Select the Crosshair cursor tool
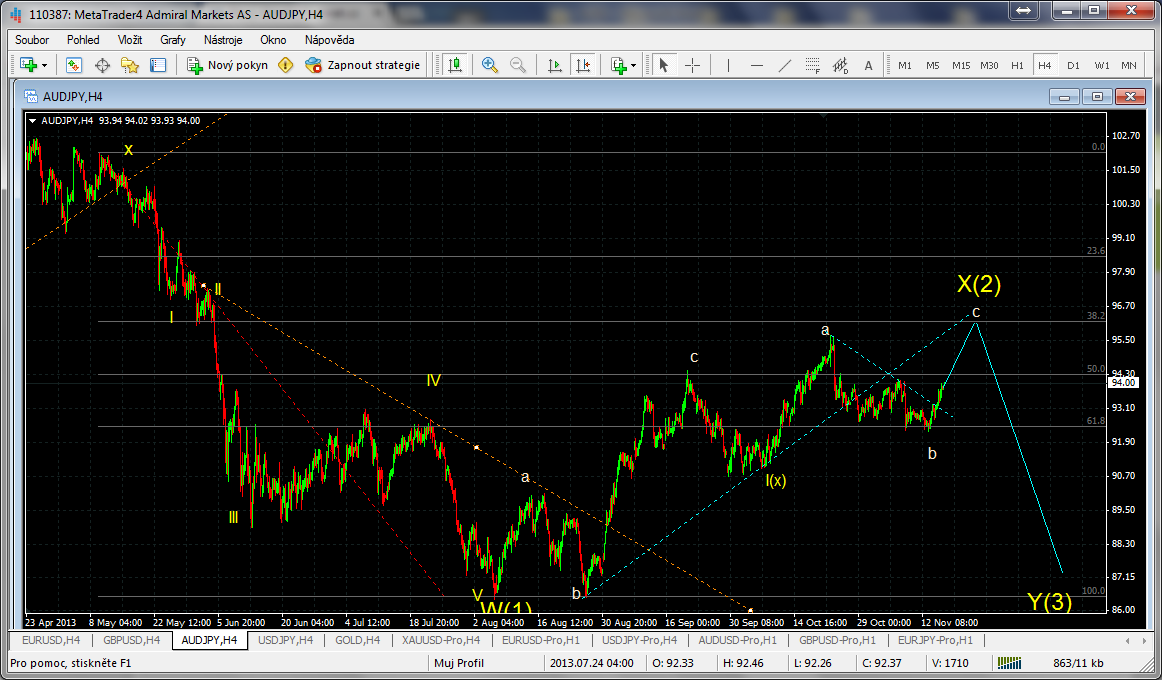 click(x=692, y=65)
